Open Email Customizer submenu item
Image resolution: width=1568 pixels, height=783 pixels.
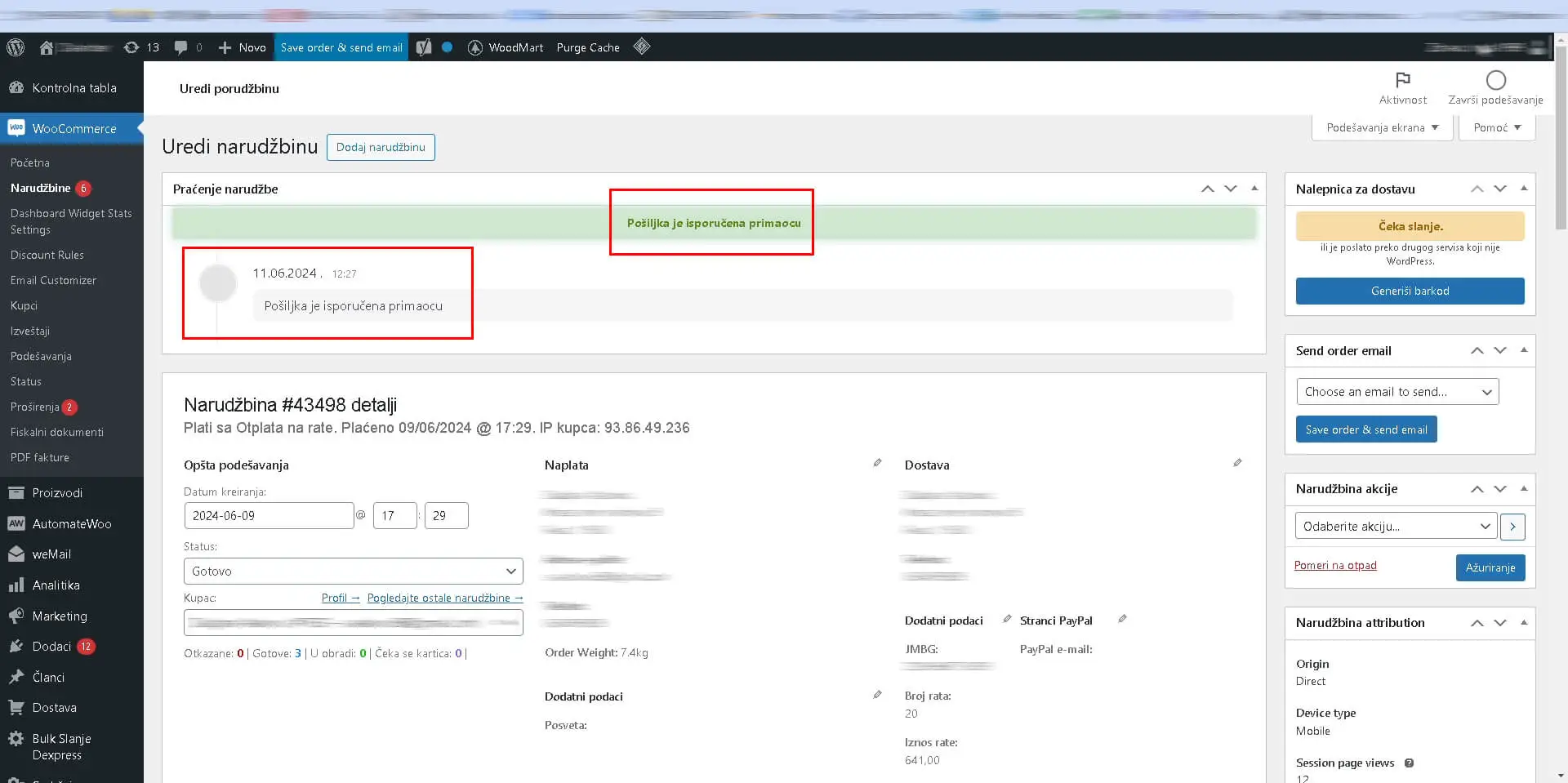pyautogui.click(x=53, y=280)
